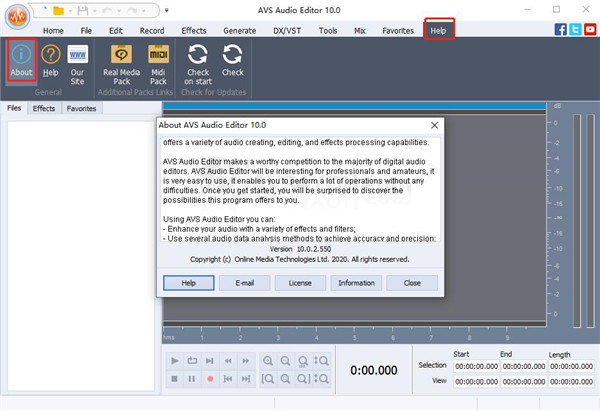Image resolution: width=600 pixels, height=411 pixels.
Task: Click the E-mail button in About dialog
Action: pos(244,283)
